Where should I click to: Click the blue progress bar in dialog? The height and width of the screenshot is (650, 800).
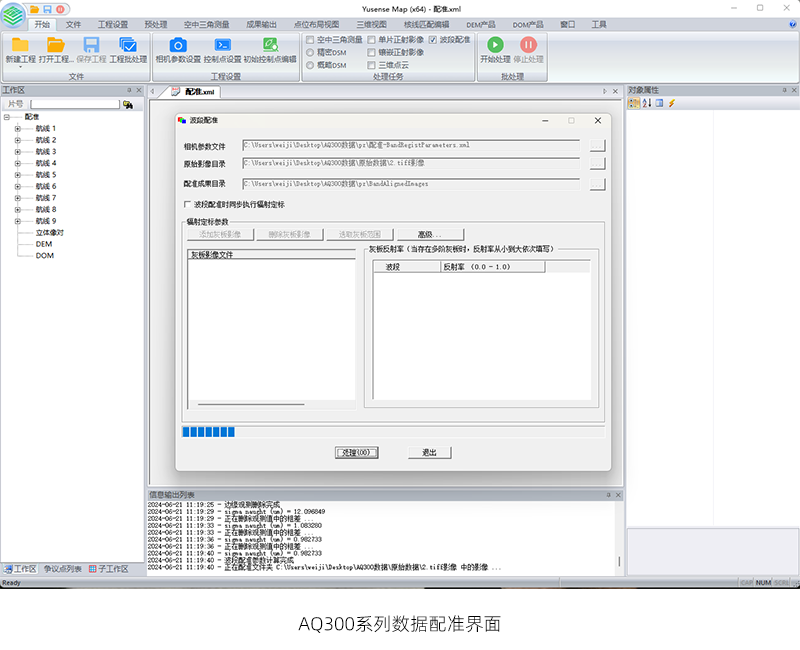point(208,432)
